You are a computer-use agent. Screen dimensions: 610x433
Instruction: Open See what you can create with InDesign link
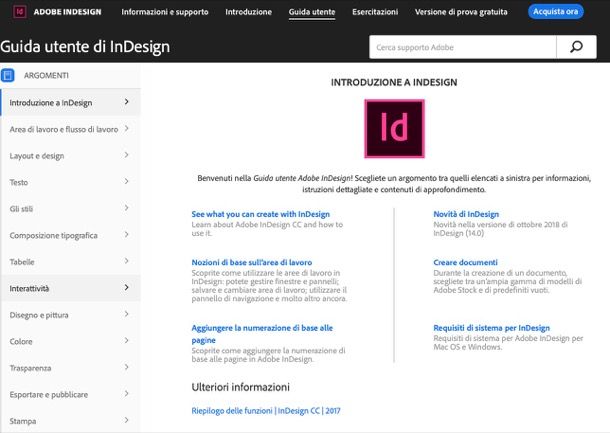261,214
